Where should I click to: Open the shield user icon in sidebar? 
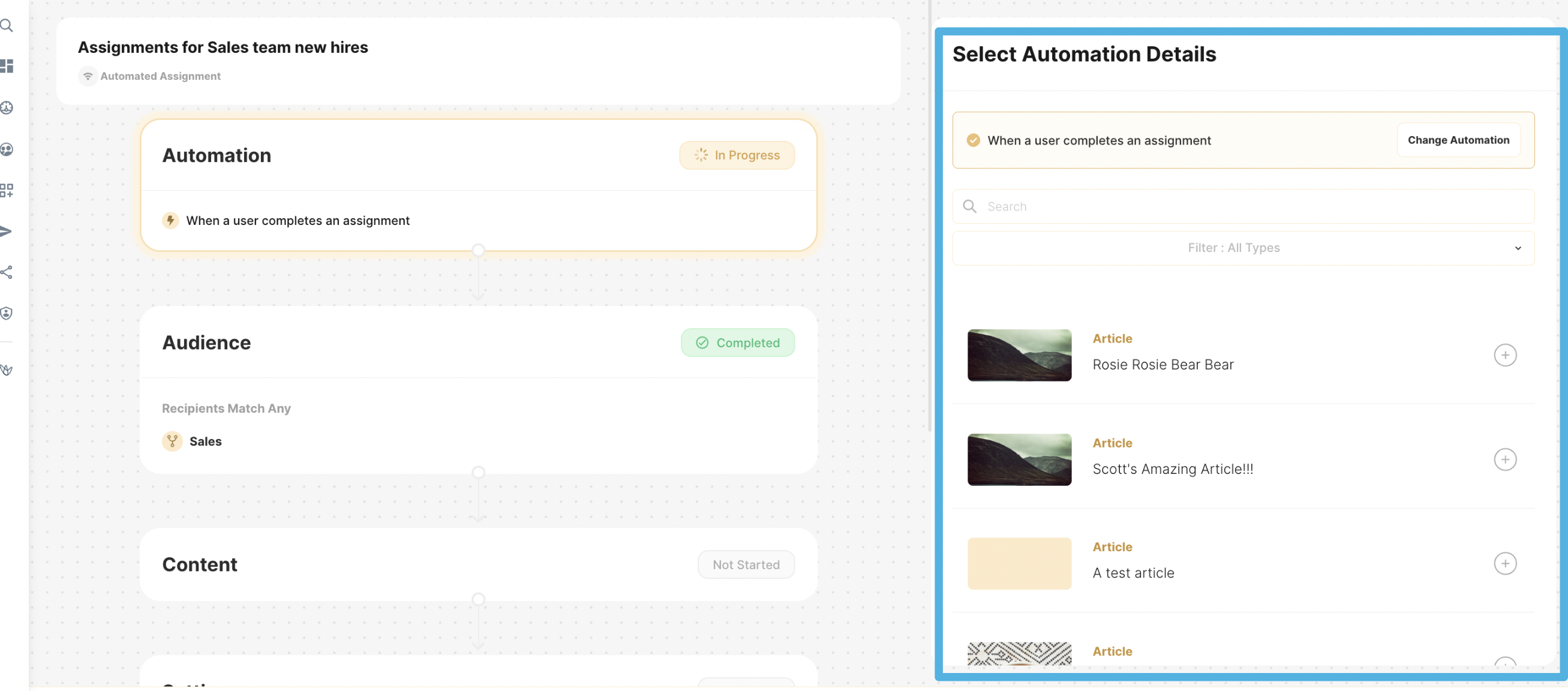[7, 313]
